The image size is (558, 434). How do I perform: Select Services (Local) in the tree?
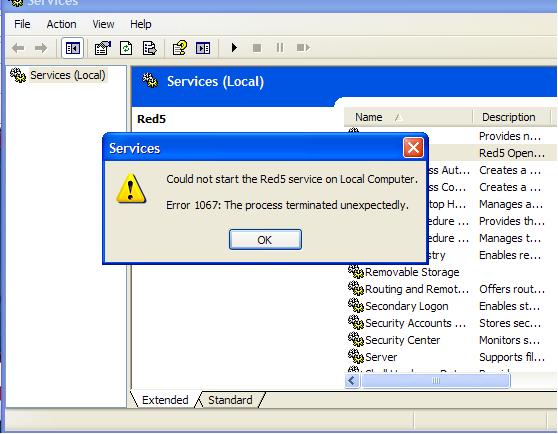pos(68,75)
